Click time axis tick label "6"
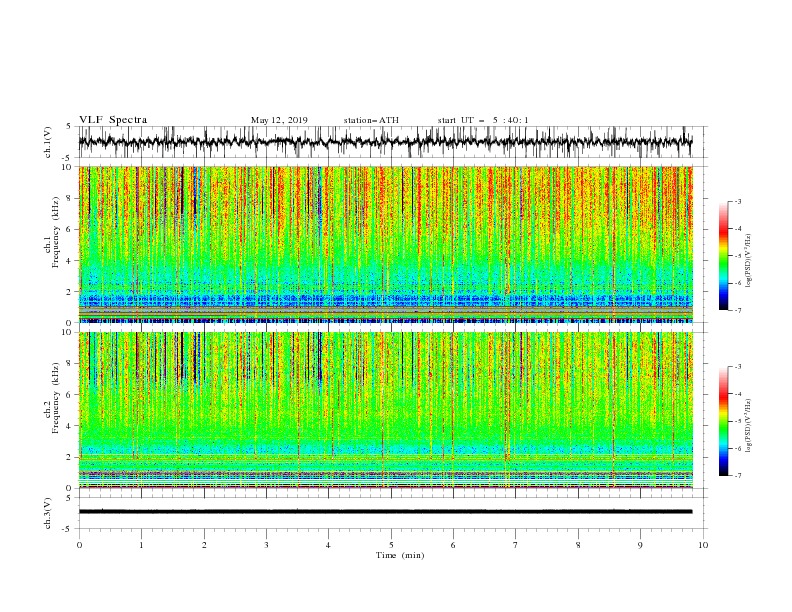792x612 pixels. (453, 545)
